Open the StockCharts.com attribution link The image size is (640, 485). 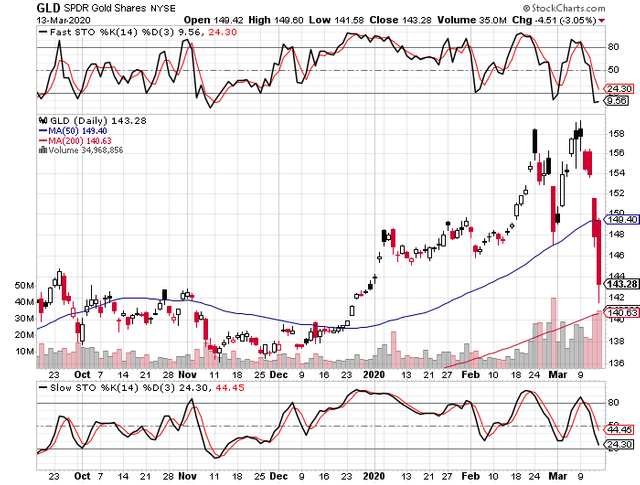tap(564, 8)
